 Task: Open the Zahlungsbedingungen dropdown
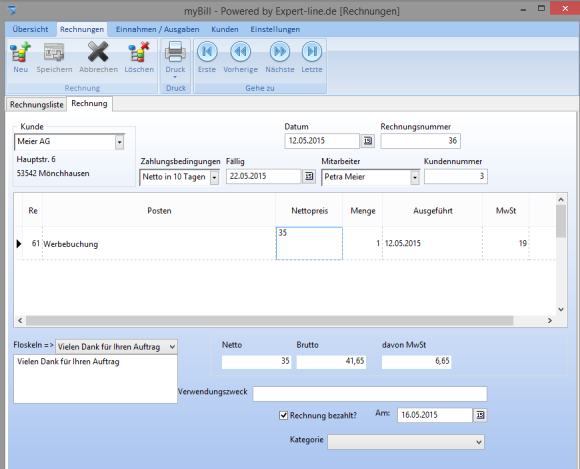tap(214, 178)
